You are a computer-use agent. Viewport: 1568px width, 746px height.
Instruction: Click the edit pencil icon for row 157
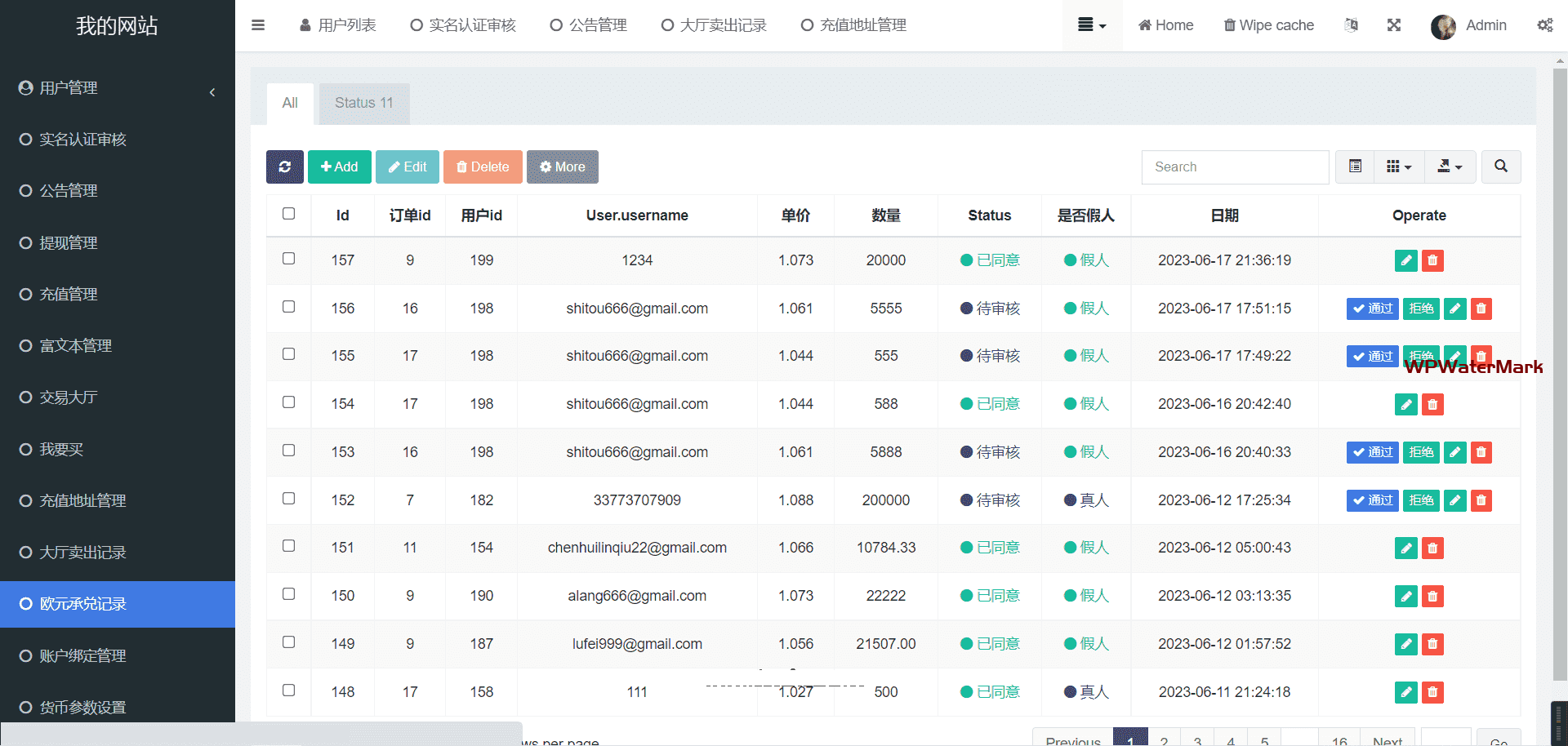1405,260
